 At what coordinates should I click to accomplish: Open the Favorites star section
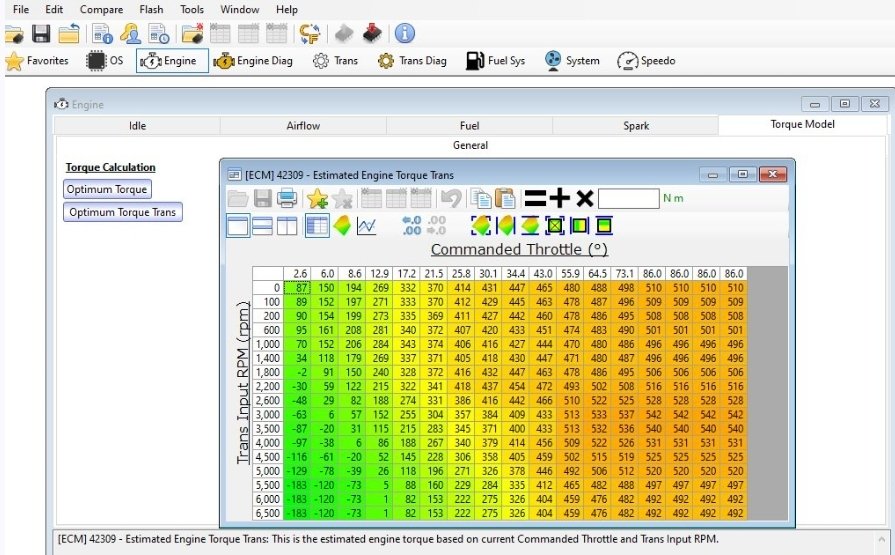37,61
